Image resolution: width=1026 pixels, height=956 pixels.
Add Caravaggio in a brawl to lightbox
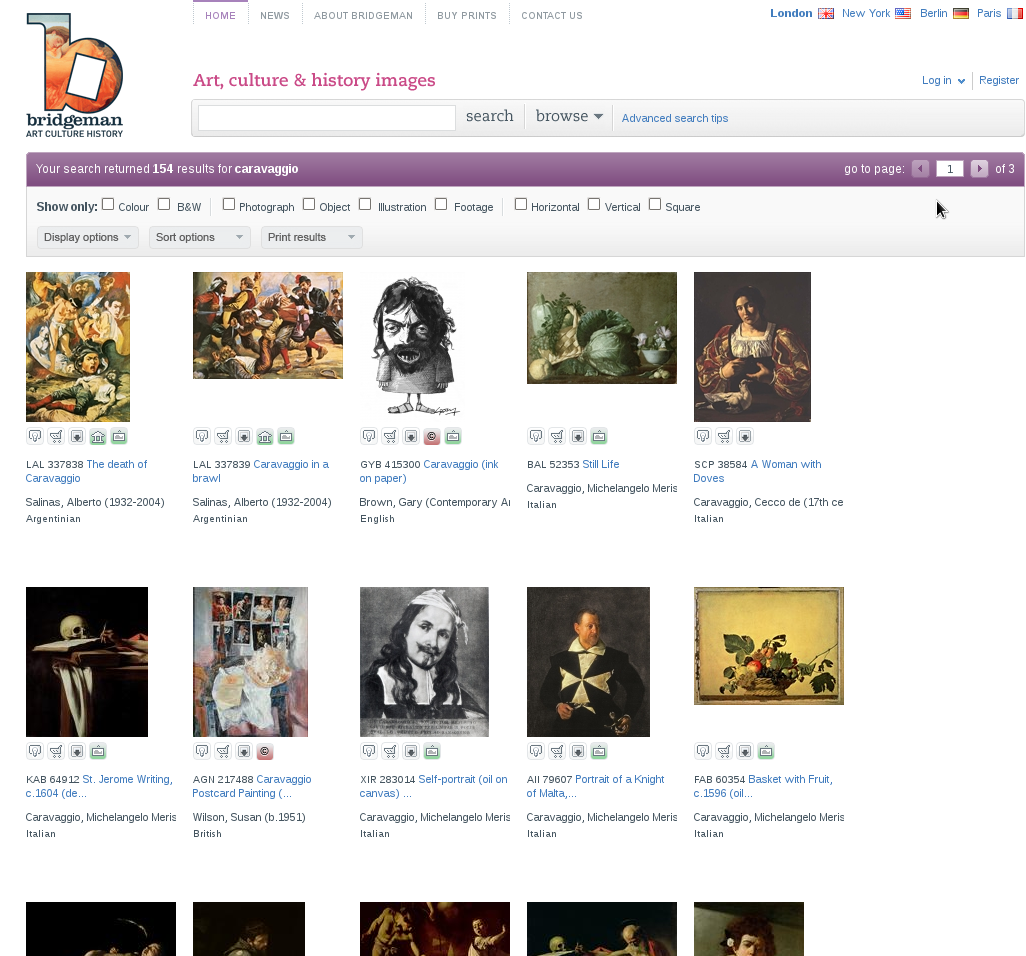[202, 436]
